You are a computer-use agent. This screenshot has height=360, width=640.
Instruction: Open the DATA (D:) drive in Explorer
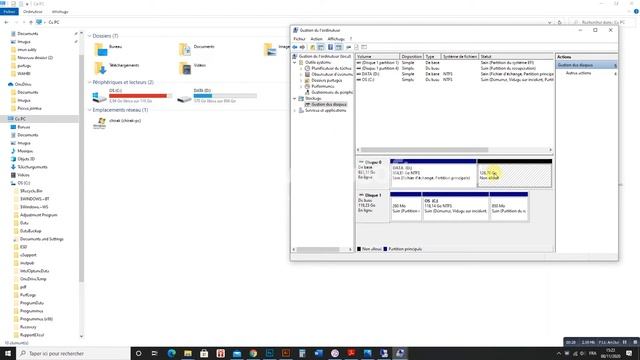(217, 96)
